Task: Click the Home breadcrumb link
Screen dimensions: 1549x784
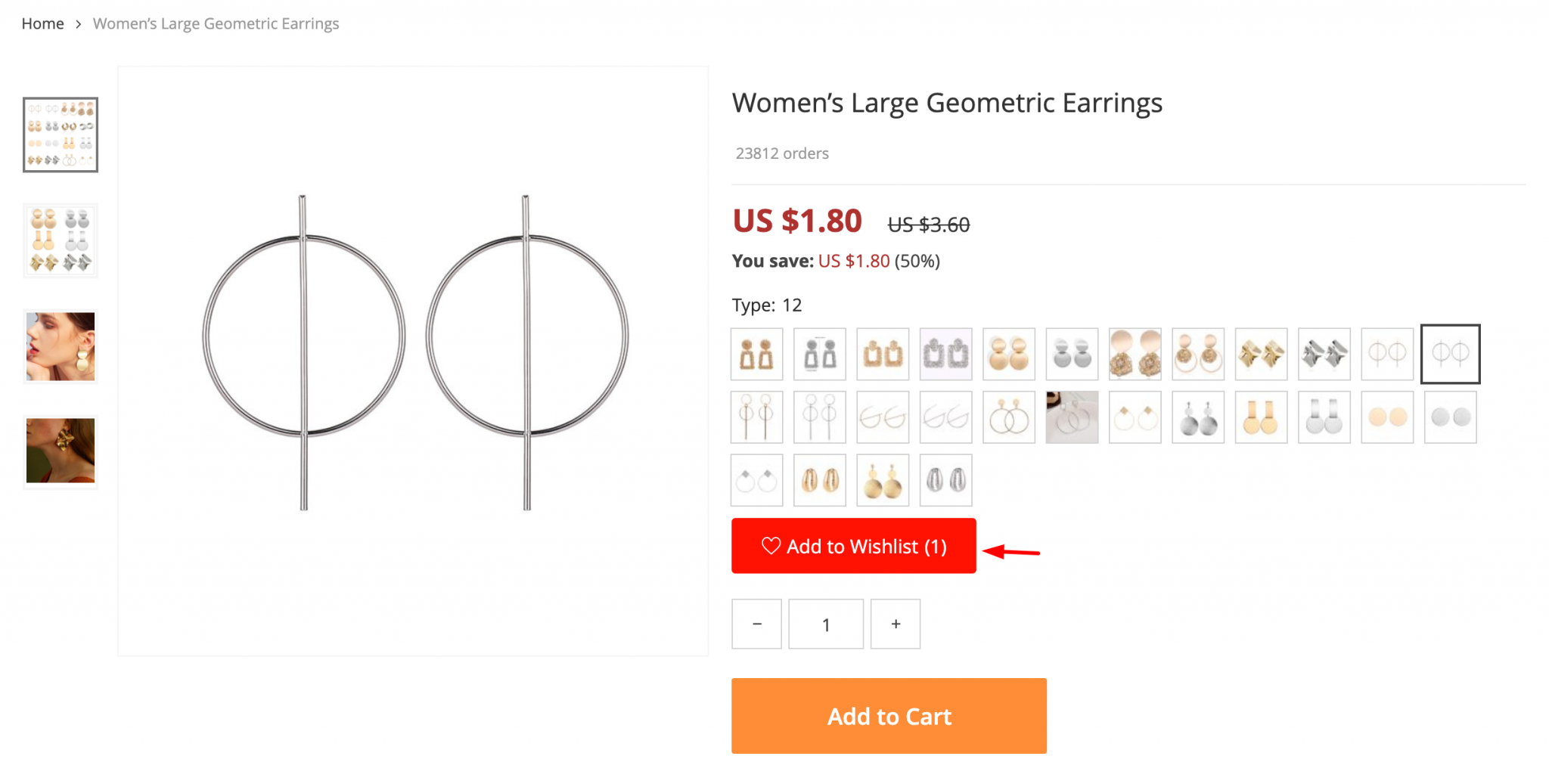Action: 42,23
